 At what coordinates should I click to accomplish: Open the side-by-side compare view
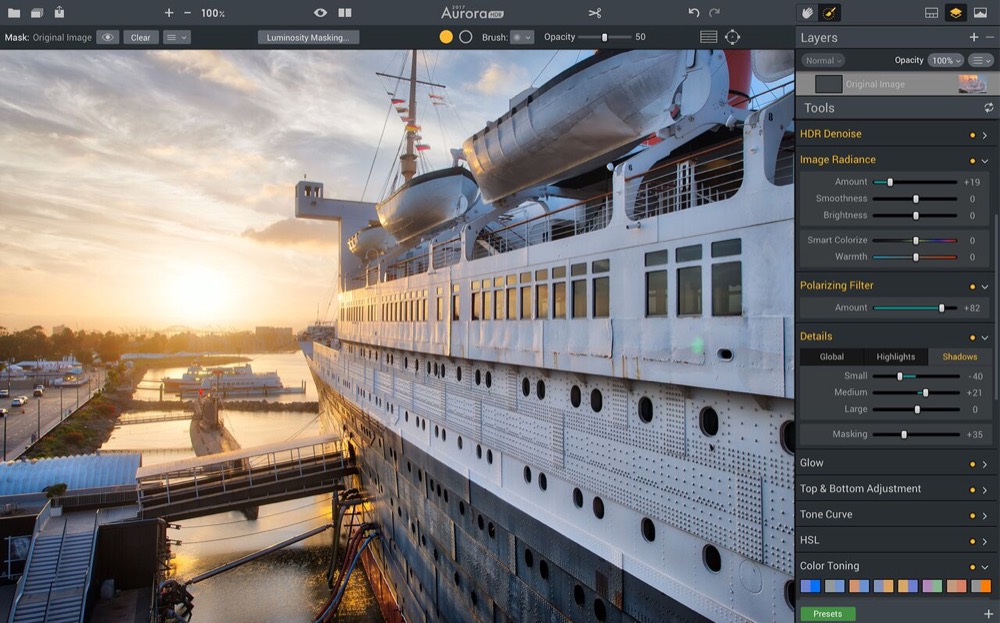345,12
